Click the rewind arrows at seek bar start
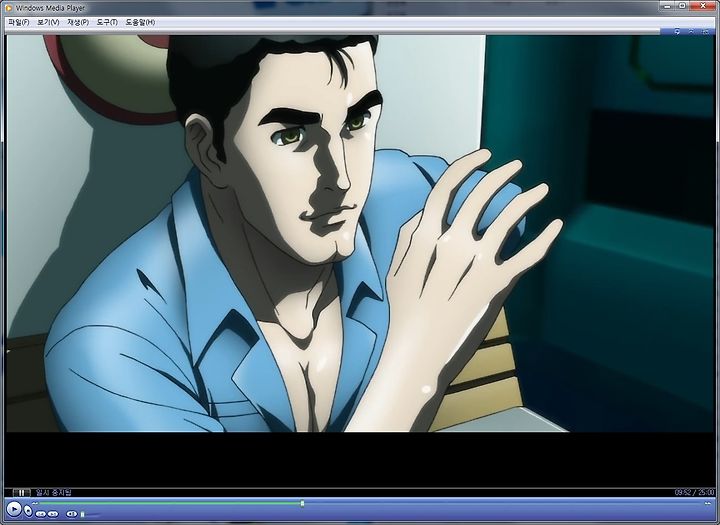The height and width of the screenshot is (525, 720). pos(35,503)
